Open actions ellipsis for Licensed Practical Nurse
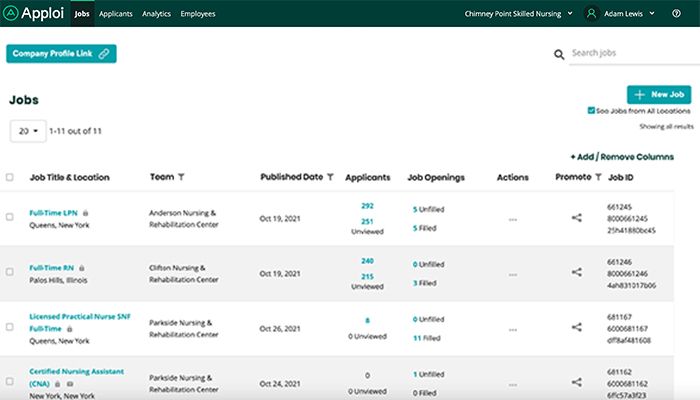Screen dimensions: 700x400 tap(512, 327)
